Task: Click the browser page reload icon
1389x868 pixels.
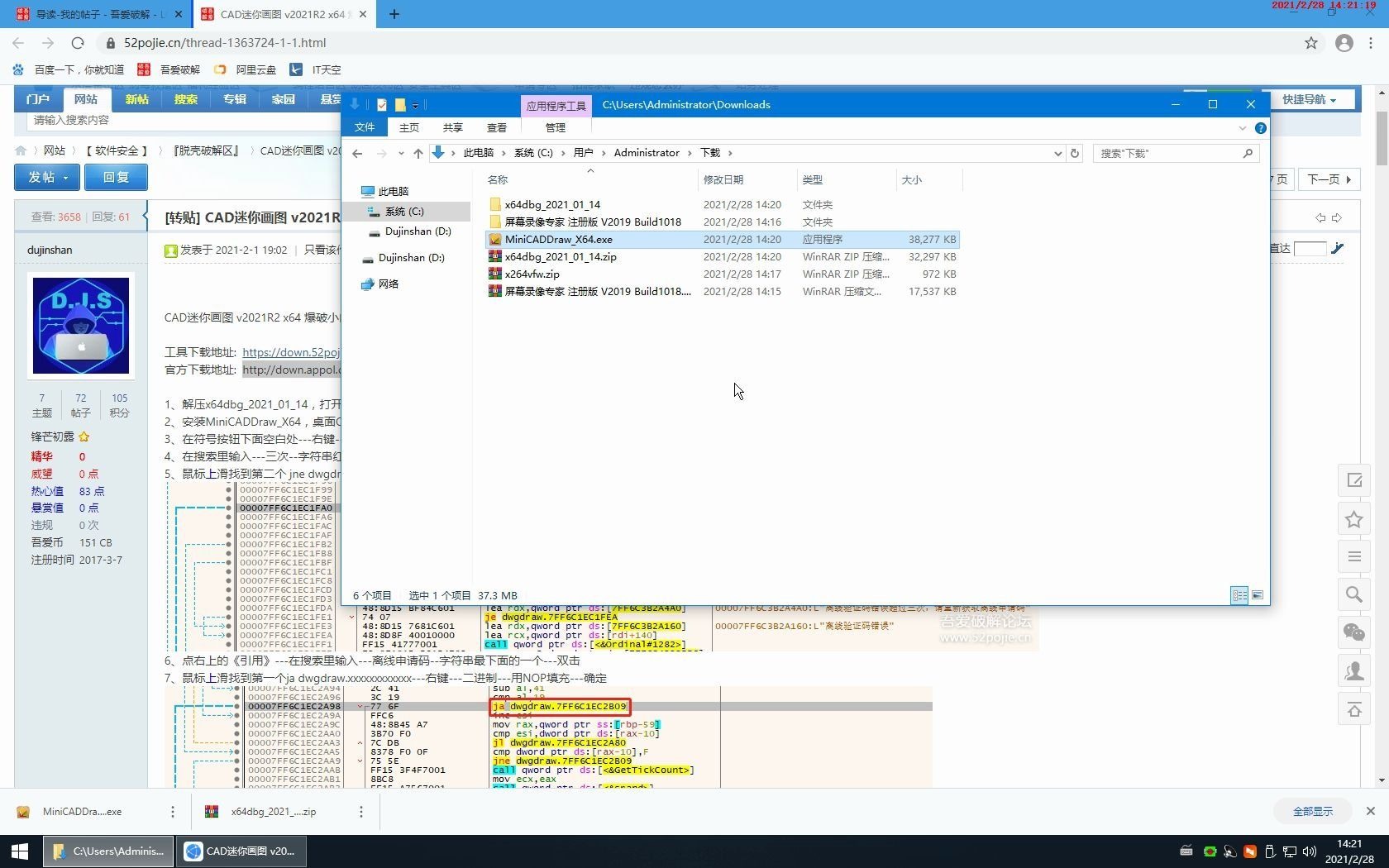Action: click(78, 43)
